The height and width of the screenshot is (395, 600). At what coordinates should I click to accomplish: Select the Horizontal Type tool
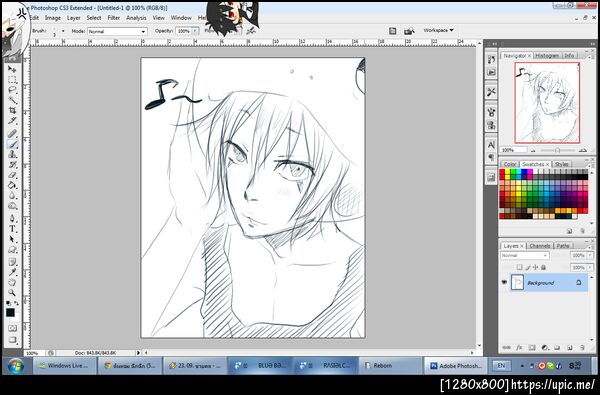tap(12, 229)
